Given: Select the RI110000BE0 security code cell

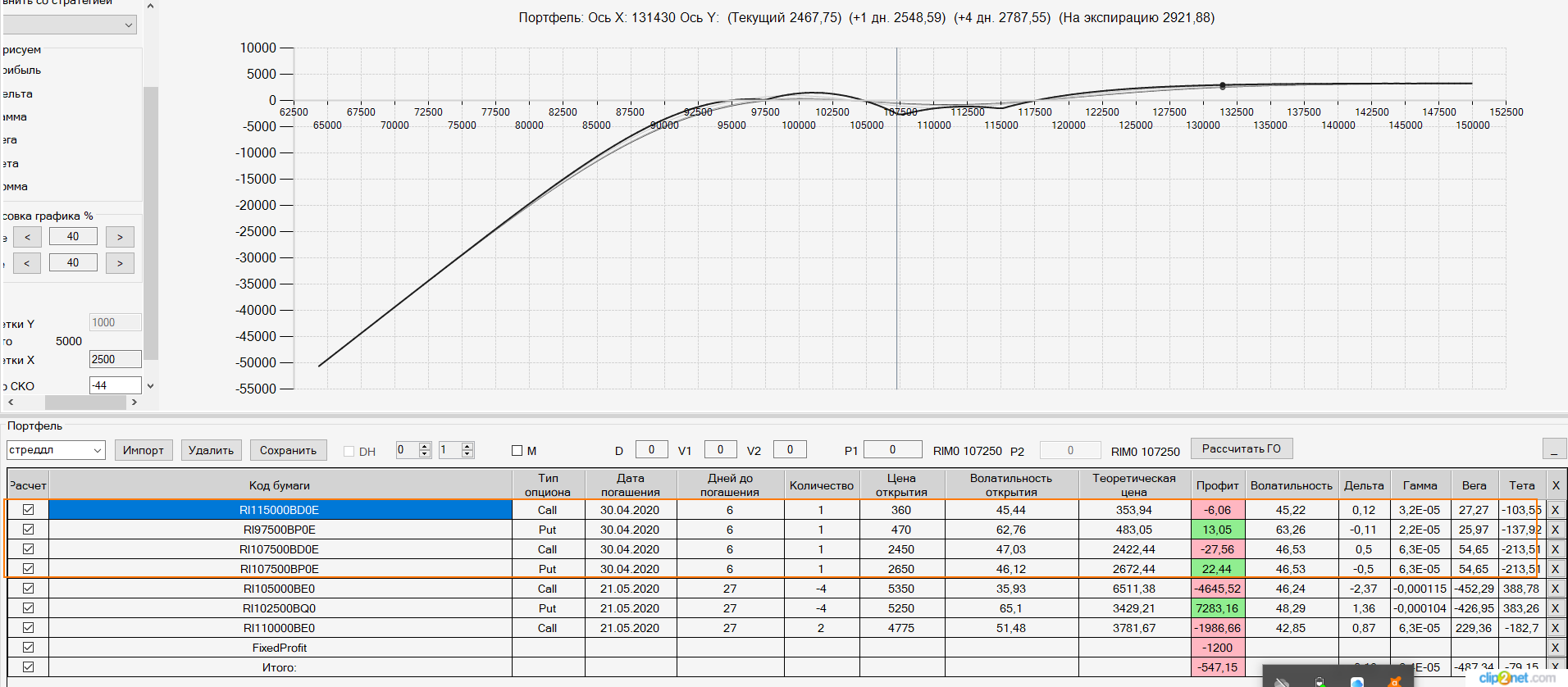Looking at the screenshot, I should tap(280, 628).
